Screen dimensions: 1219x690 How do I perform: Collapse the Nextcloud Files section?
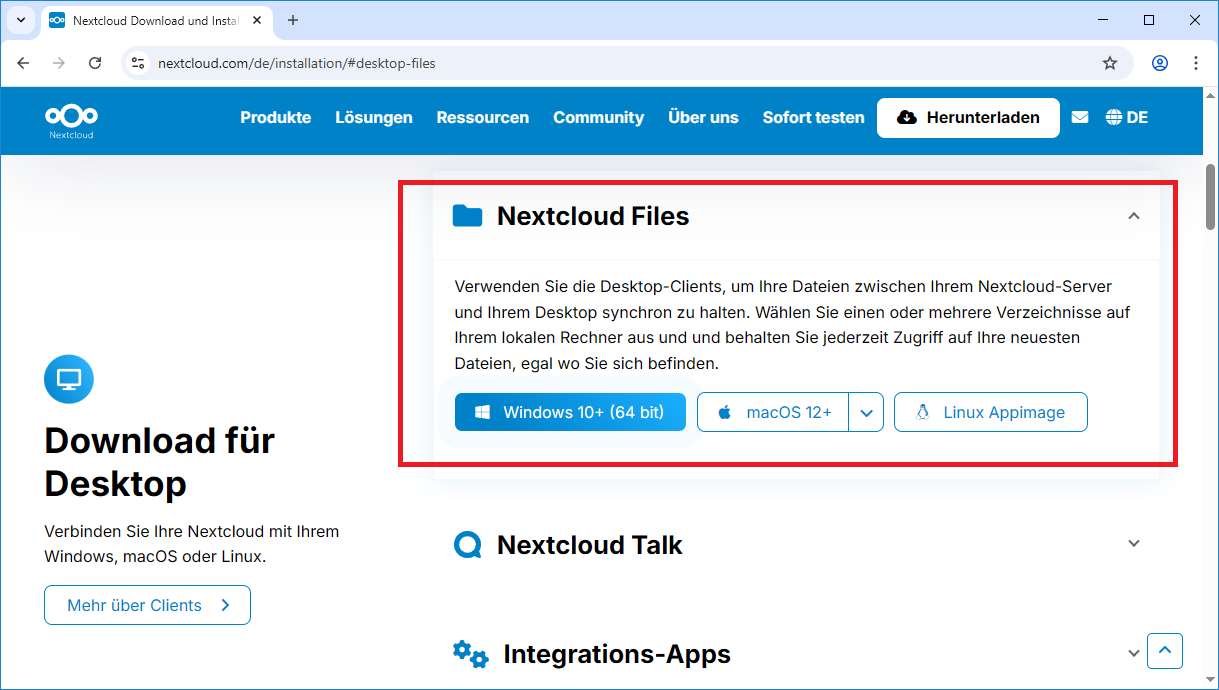pos(1133,216)
